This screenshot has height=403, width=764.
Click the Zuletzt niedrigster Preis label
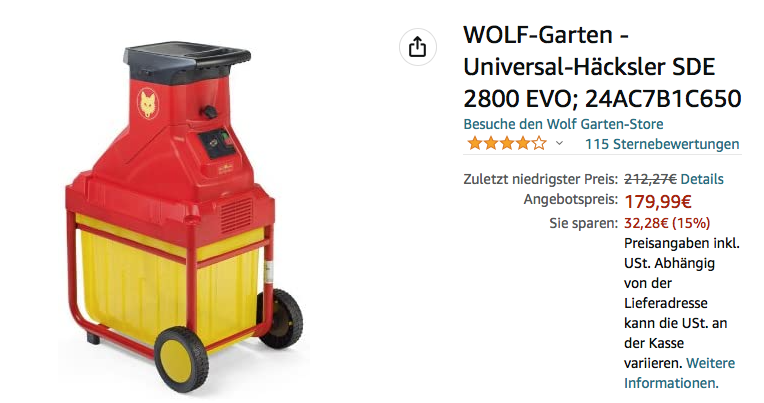click(540, 179)
